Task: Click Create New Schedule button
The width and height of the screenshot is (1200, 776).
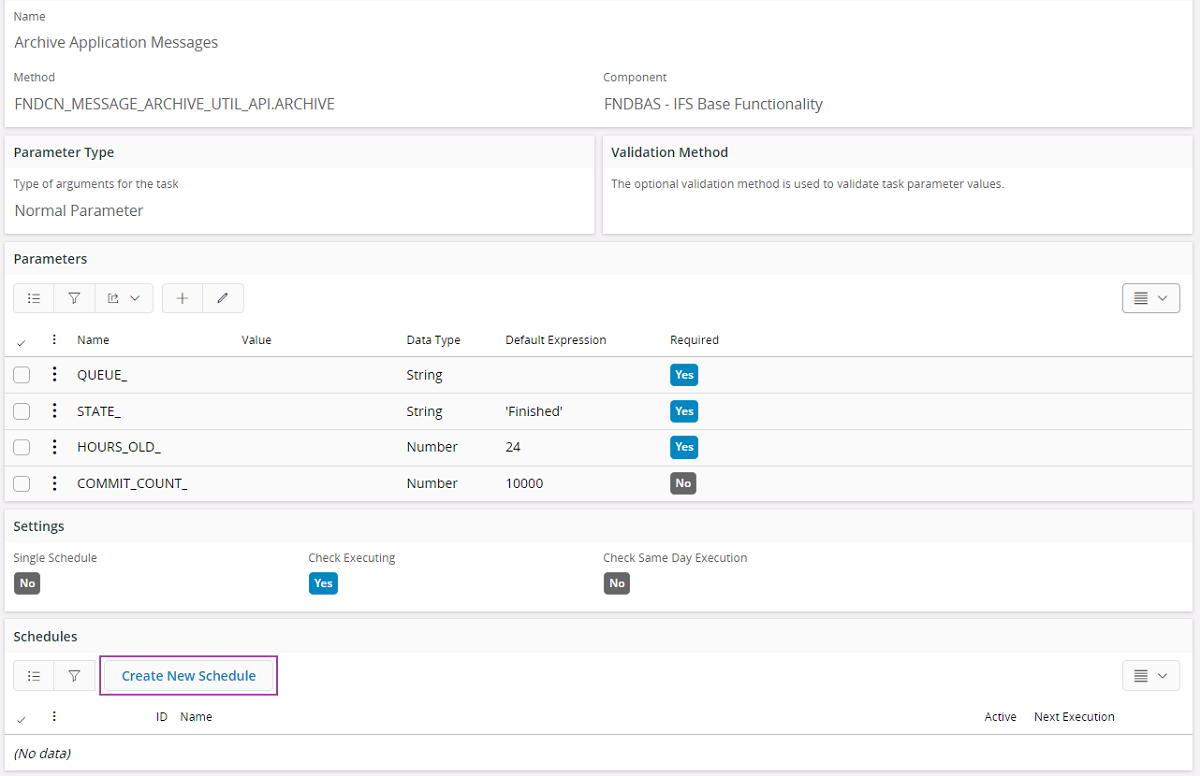Action: [x=188, y=676]
